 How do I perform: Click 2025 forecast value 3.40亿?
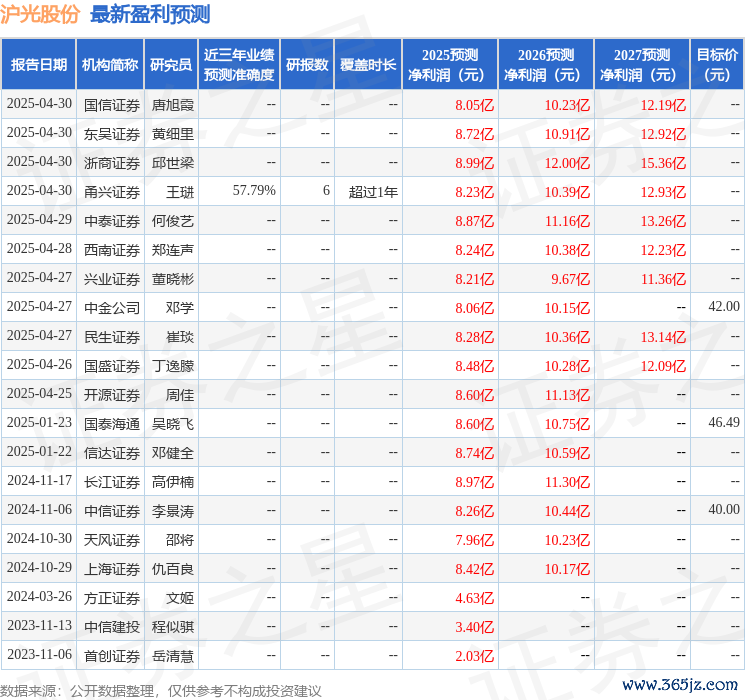475,627
